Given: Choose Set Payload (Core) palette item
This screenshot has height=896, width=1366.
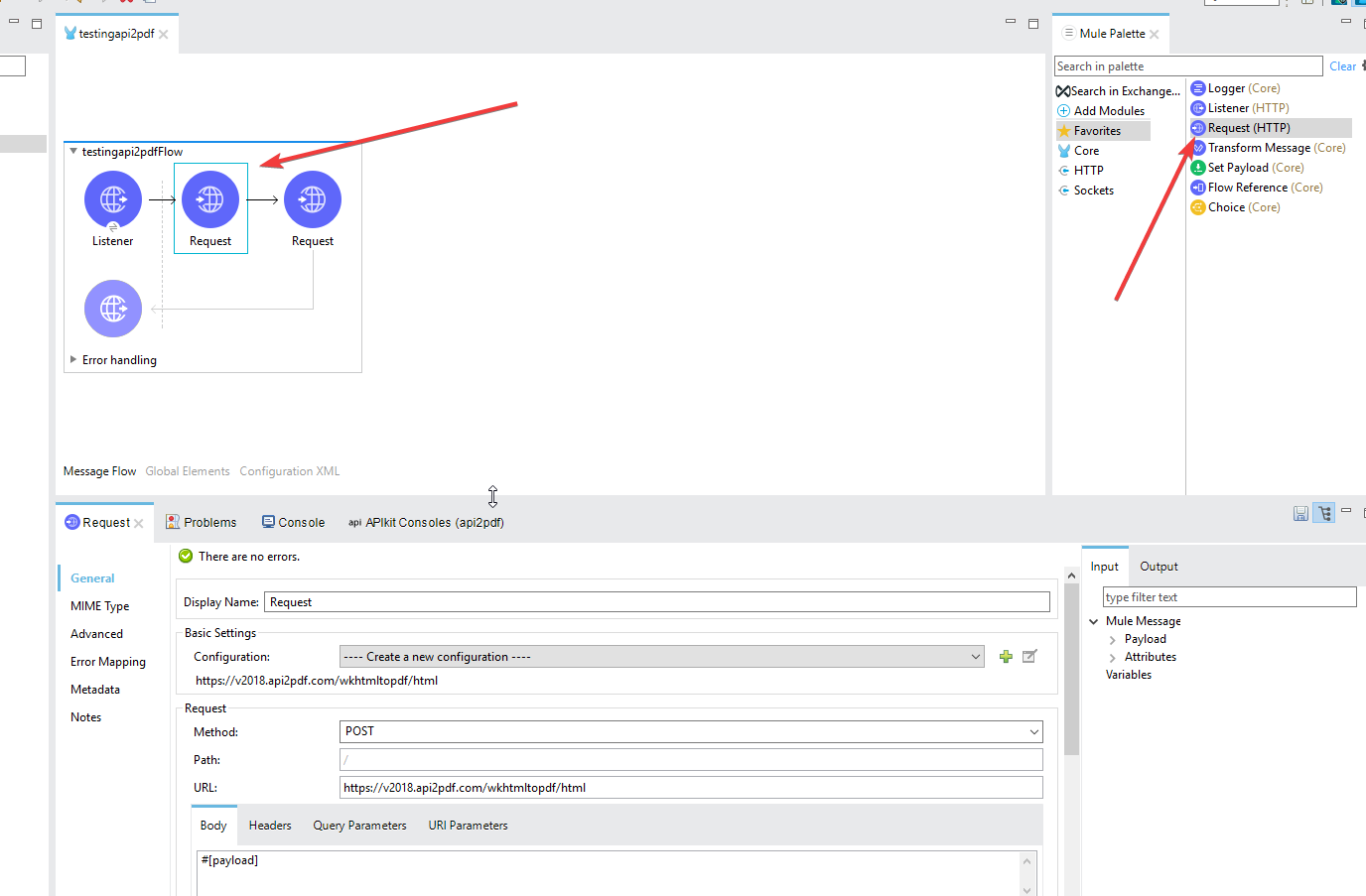Looking at the screenshot, I should pos(1248,168).
